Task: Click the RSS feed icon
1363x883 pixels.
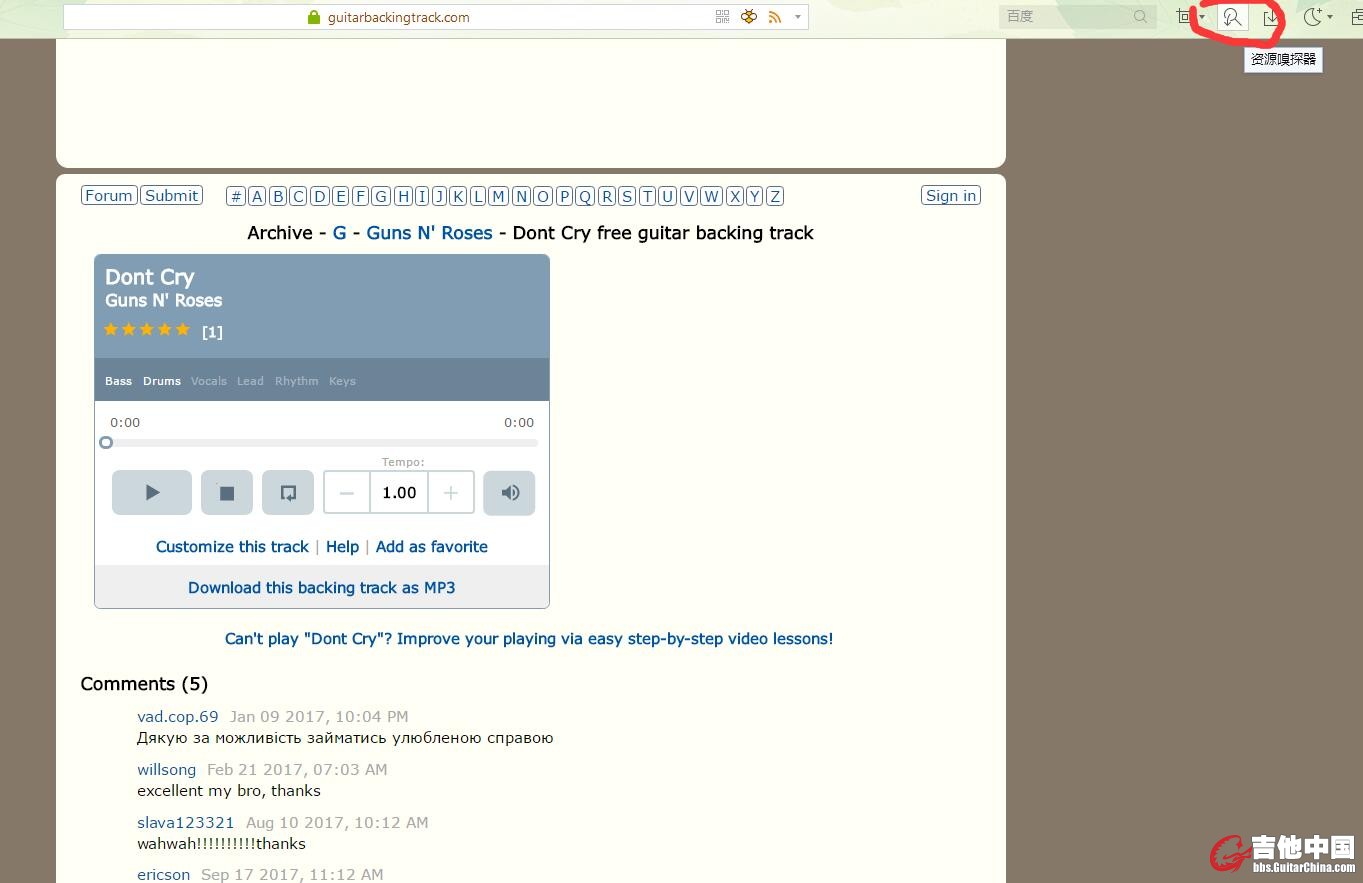Action: pyautogui.click(x=775, y=17)
